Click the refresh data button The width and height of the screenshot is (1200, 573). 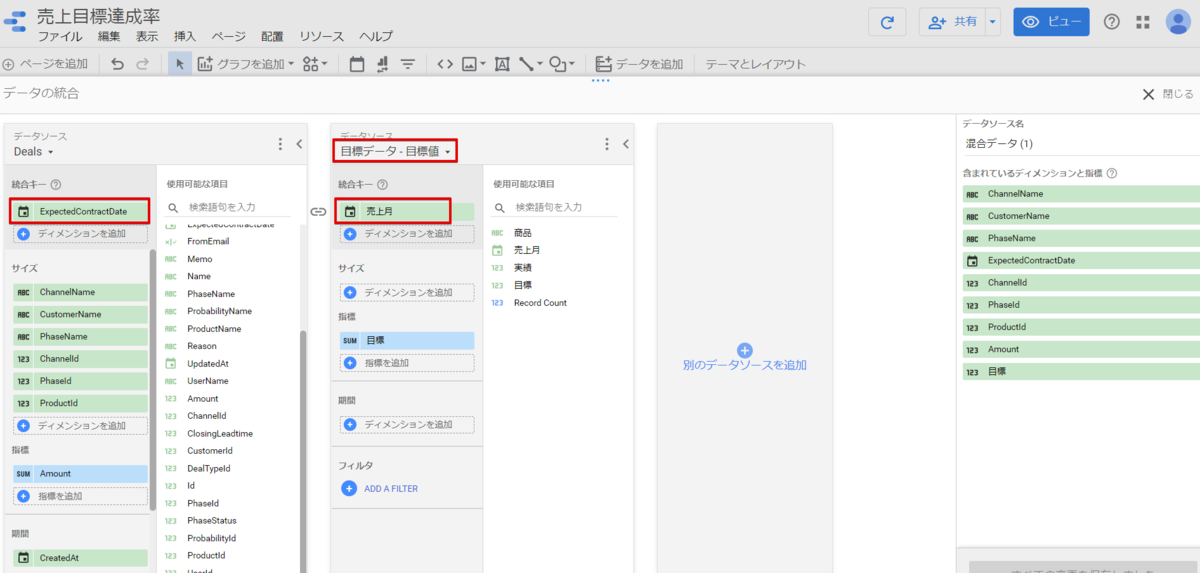pos(887,22)
